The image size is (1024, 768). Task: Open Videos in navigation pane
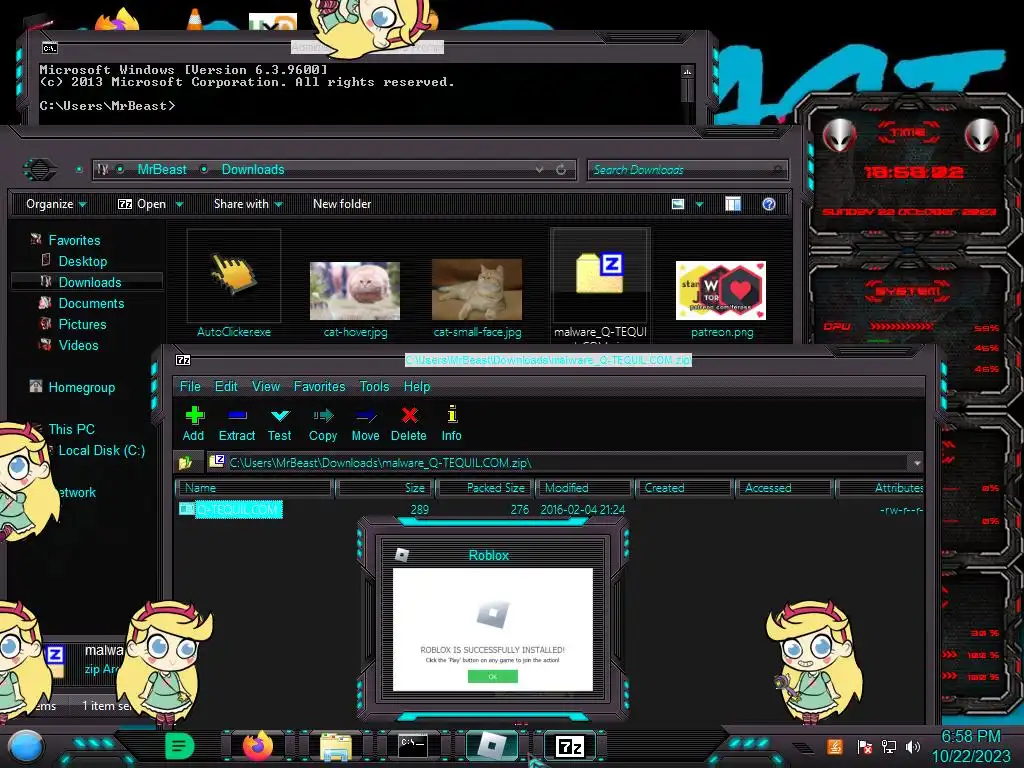78,345
